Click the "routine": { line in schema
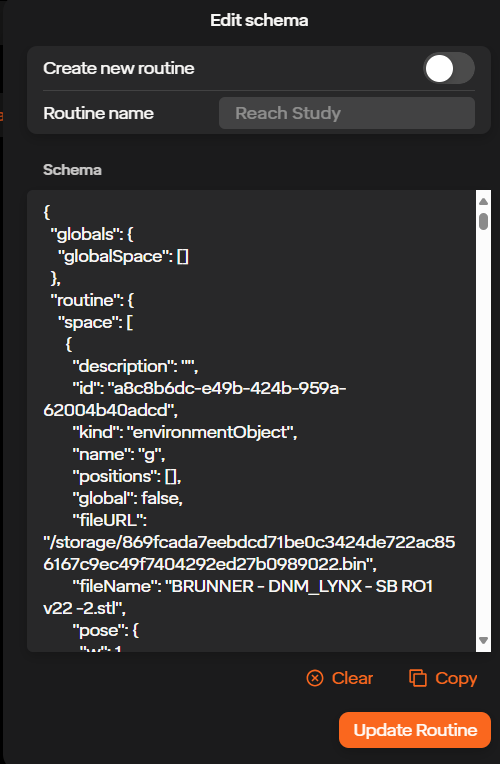The width and height of the screenshot is (500, 764). tap(92, 300)
